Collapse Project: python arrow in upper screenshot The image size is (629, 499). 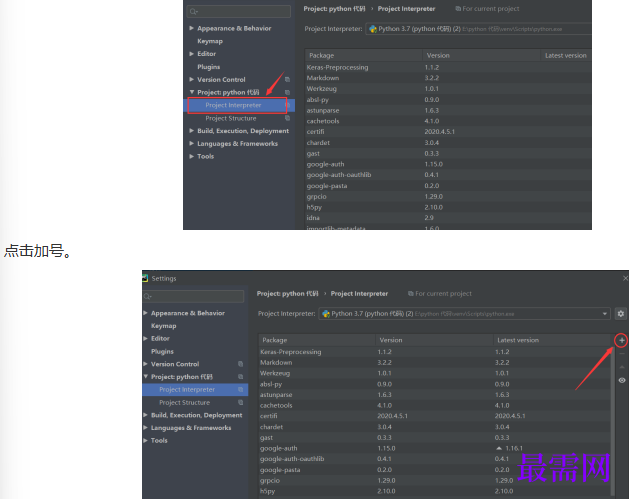coord(191,92)
